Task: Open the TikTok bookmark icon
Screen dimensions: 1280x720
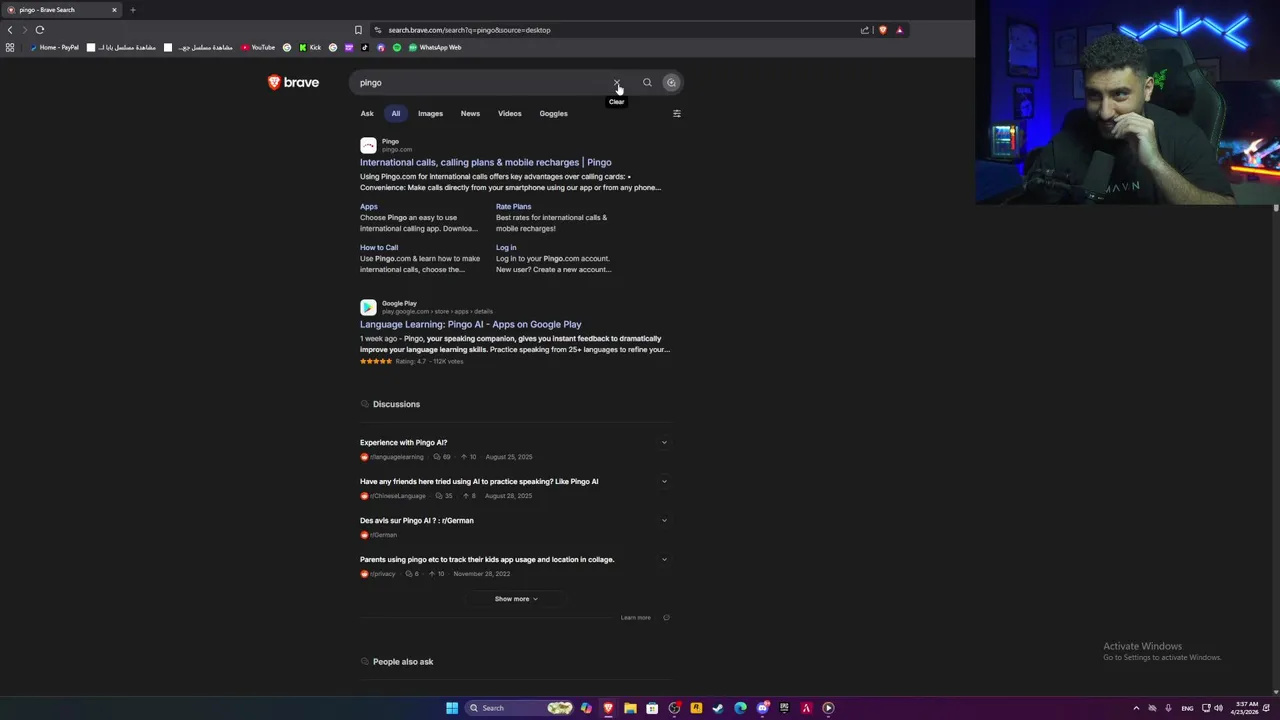Action: [365, 48]
